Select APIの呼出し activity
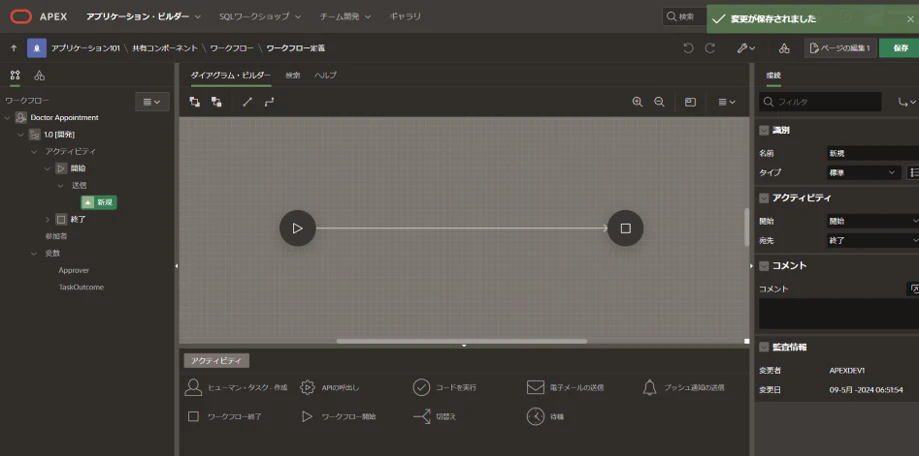919x456 pixels. 329,387
